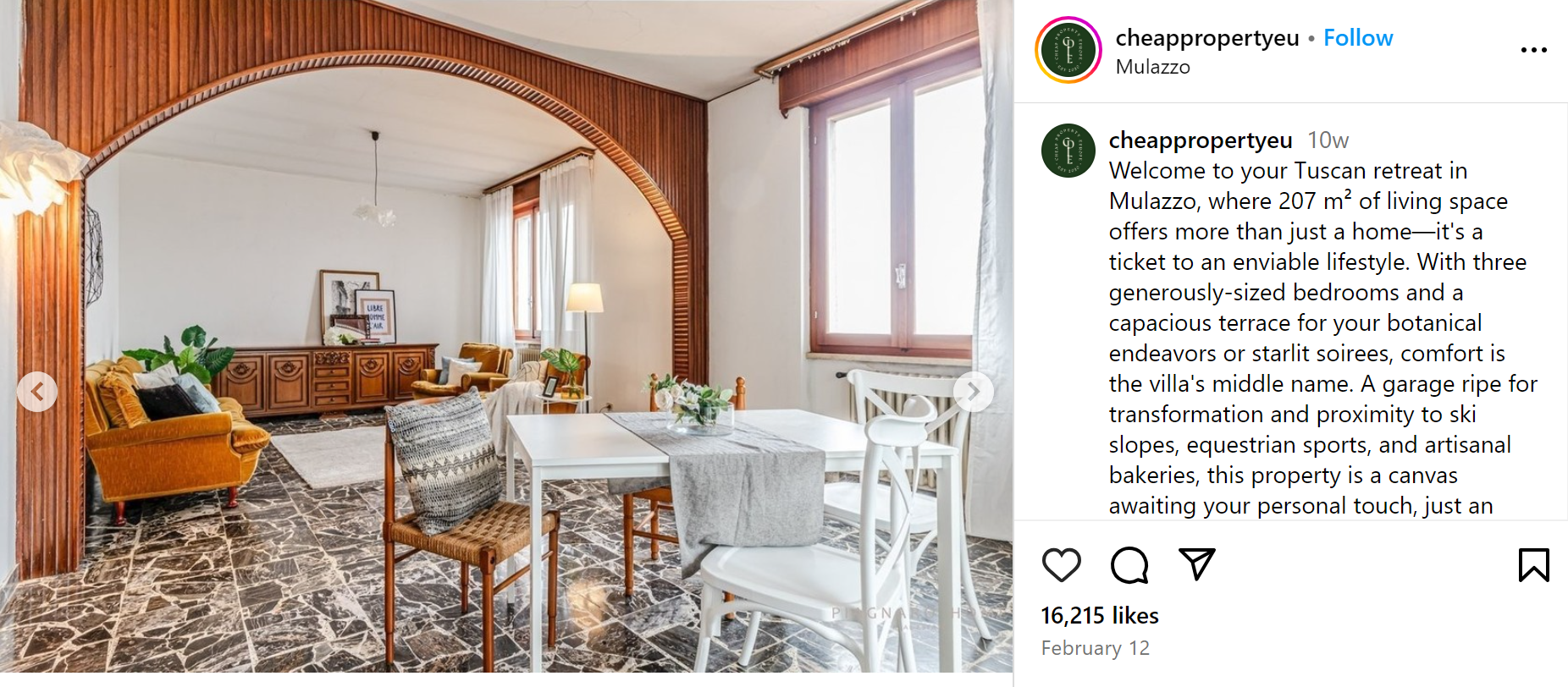1568x687 pixels.
Task: Open the cheappropertyeu avatar beside the caption
Action: [1068, 150]
